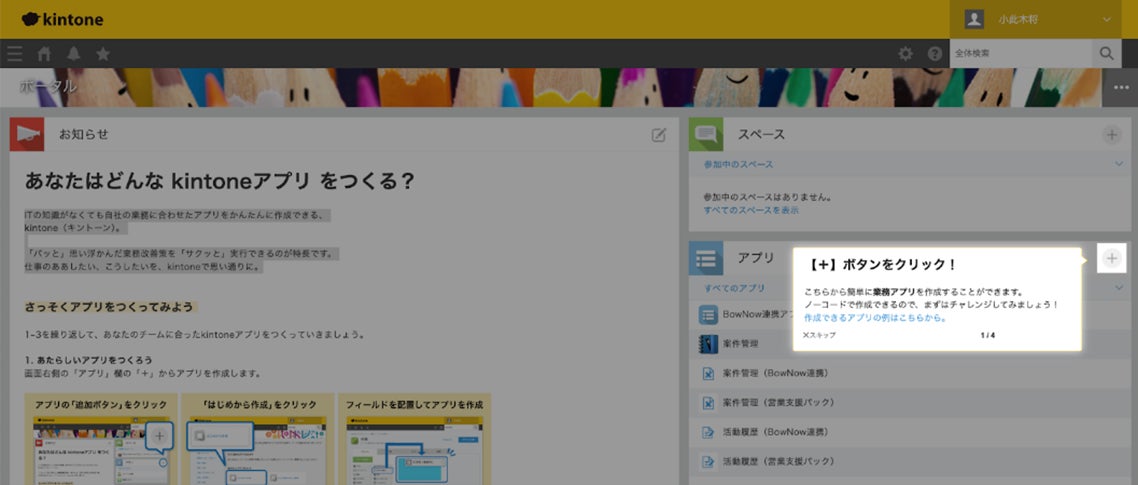Click the スペース plus button
The height and width of the screenshot is (485, 1138).
click(1111, 134)
